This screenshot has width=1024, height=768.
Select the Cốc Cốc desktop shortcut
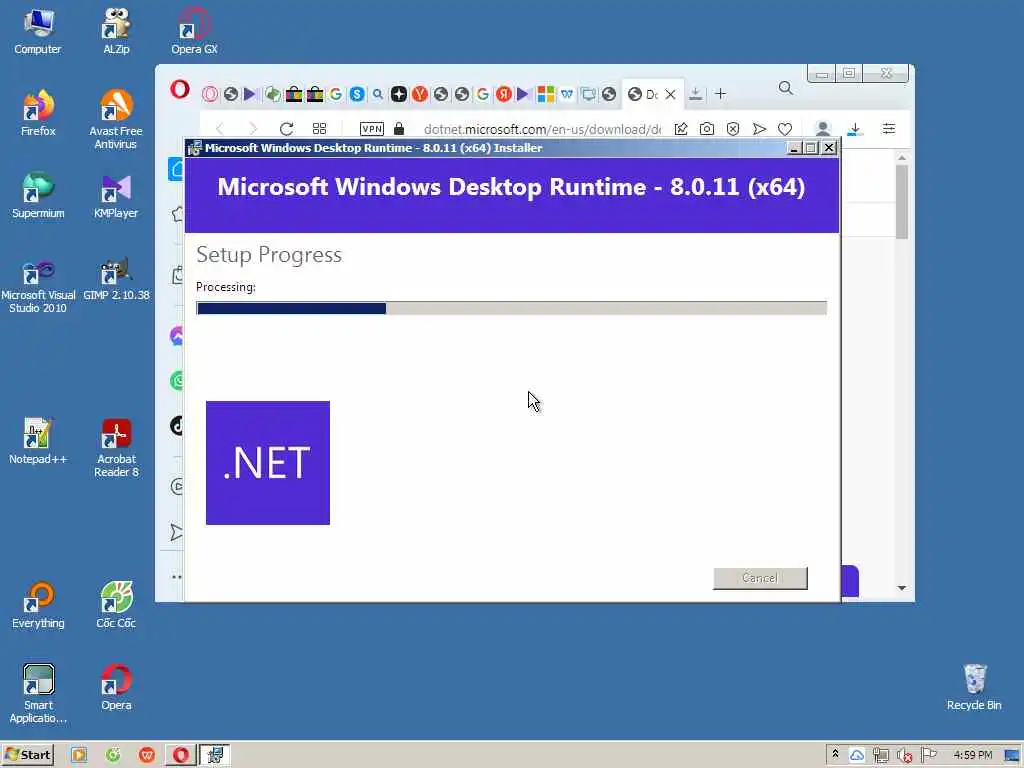[116, 605]
